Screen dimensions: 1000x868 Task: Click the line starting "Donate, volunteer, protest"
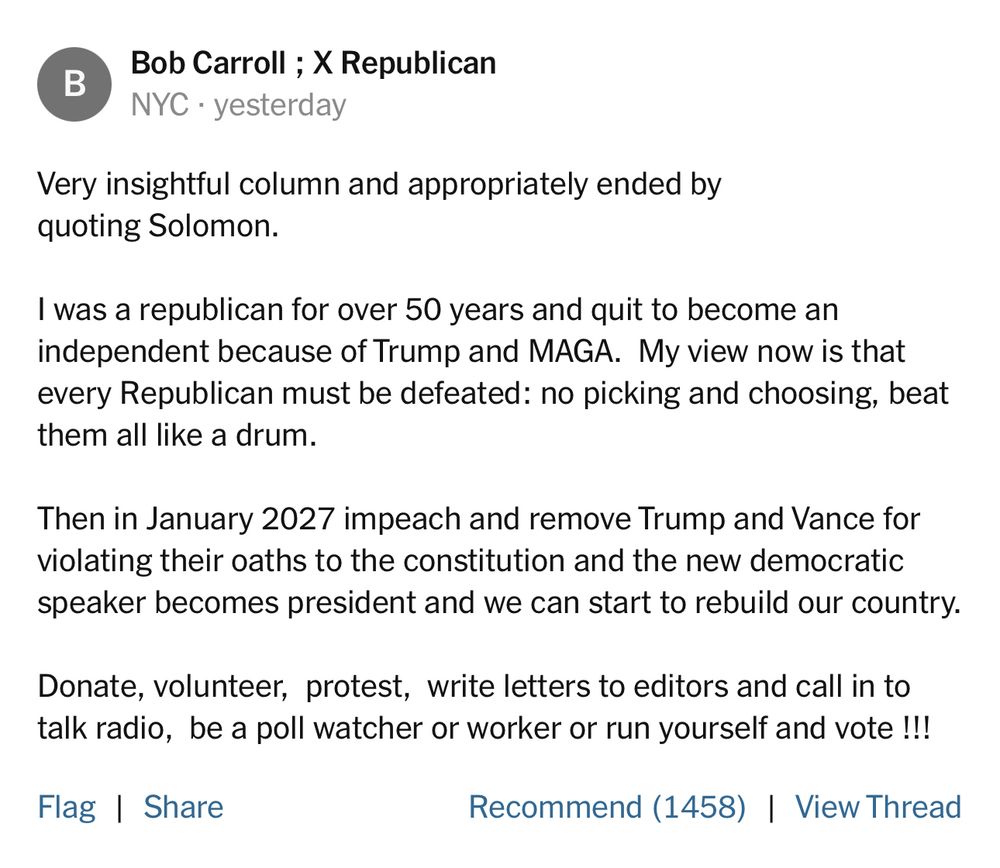pos(473,687)
